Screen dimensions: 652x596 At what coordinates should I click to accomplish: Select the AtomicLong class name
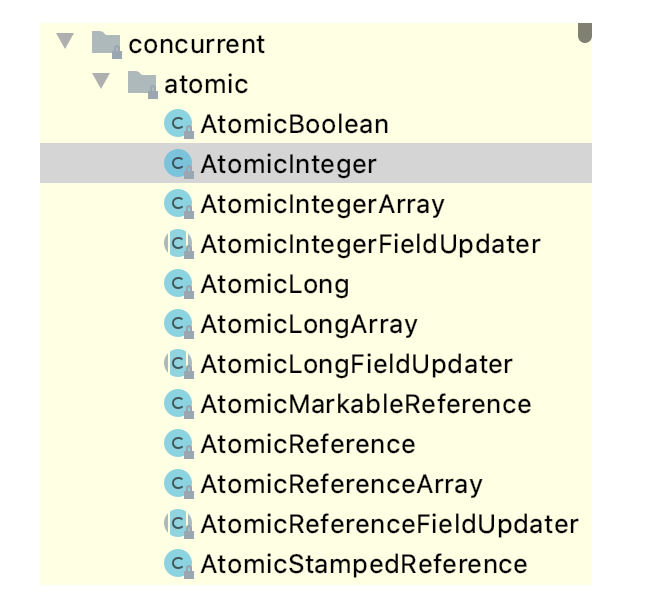(x=275, y=285)
